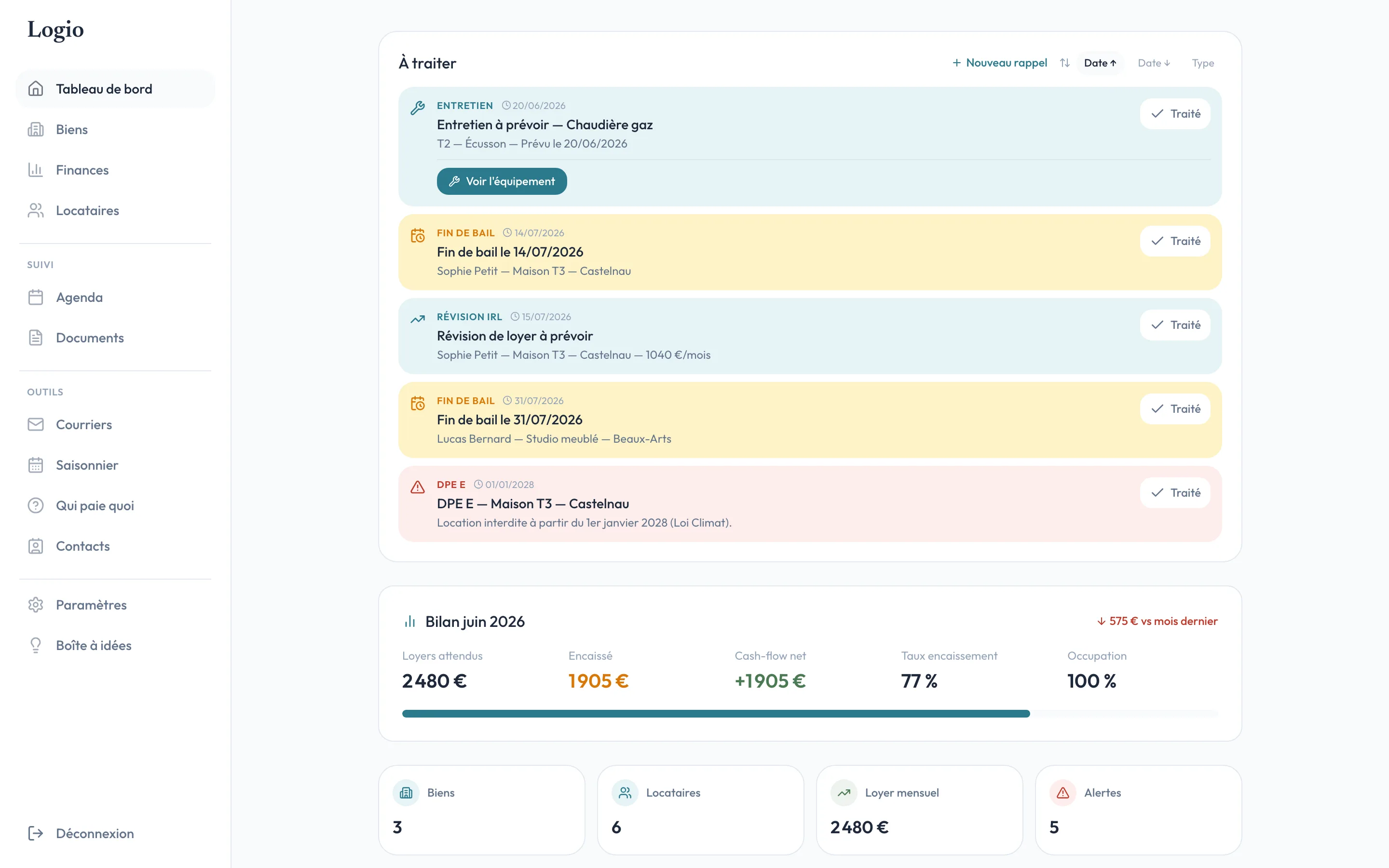The width and height of the screenshot is (1389, 868).
Task: Mark the Chaudière gaz entretien as Traité
Action: coord(1175,114)
